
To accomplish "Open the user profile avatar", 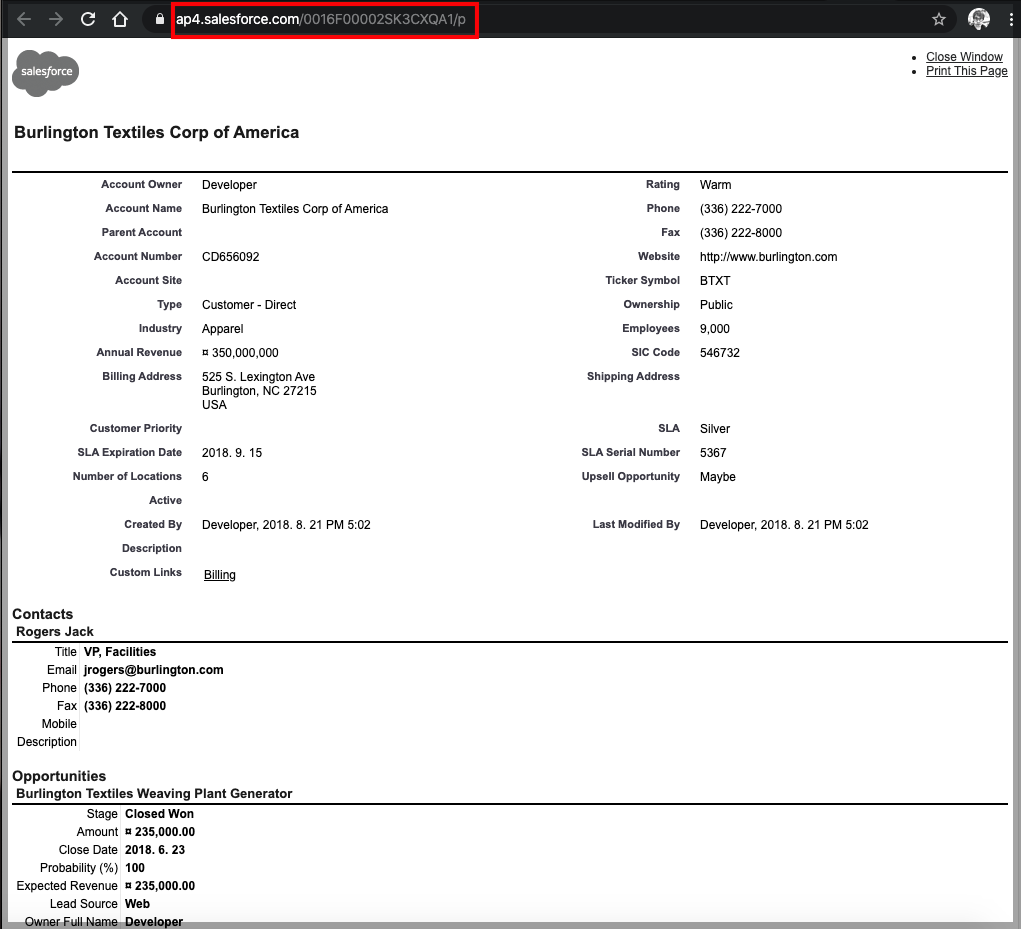I will [979, 20].
